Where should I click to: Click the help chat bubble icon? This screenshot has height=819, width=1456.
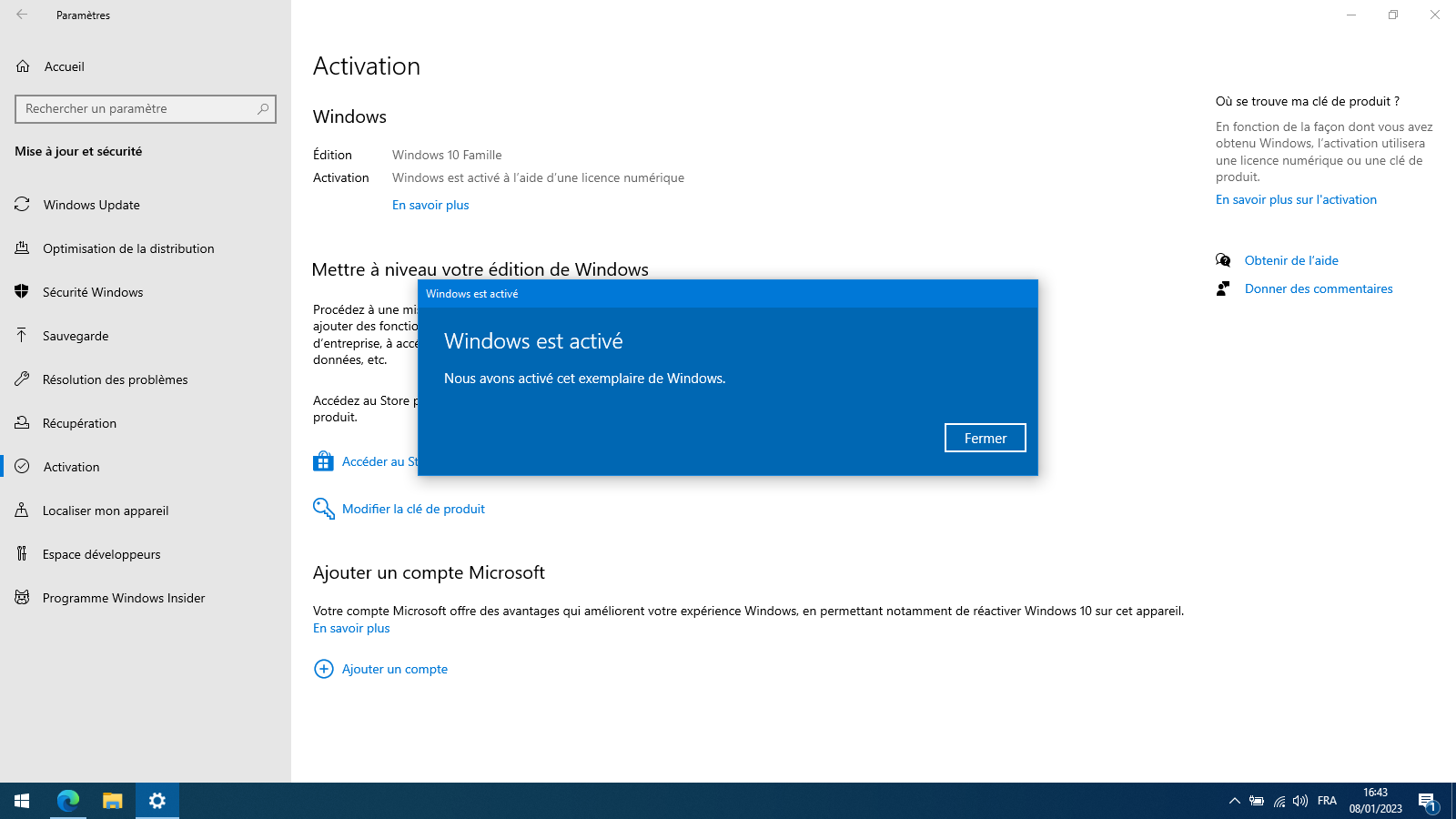coord(1223,260)
